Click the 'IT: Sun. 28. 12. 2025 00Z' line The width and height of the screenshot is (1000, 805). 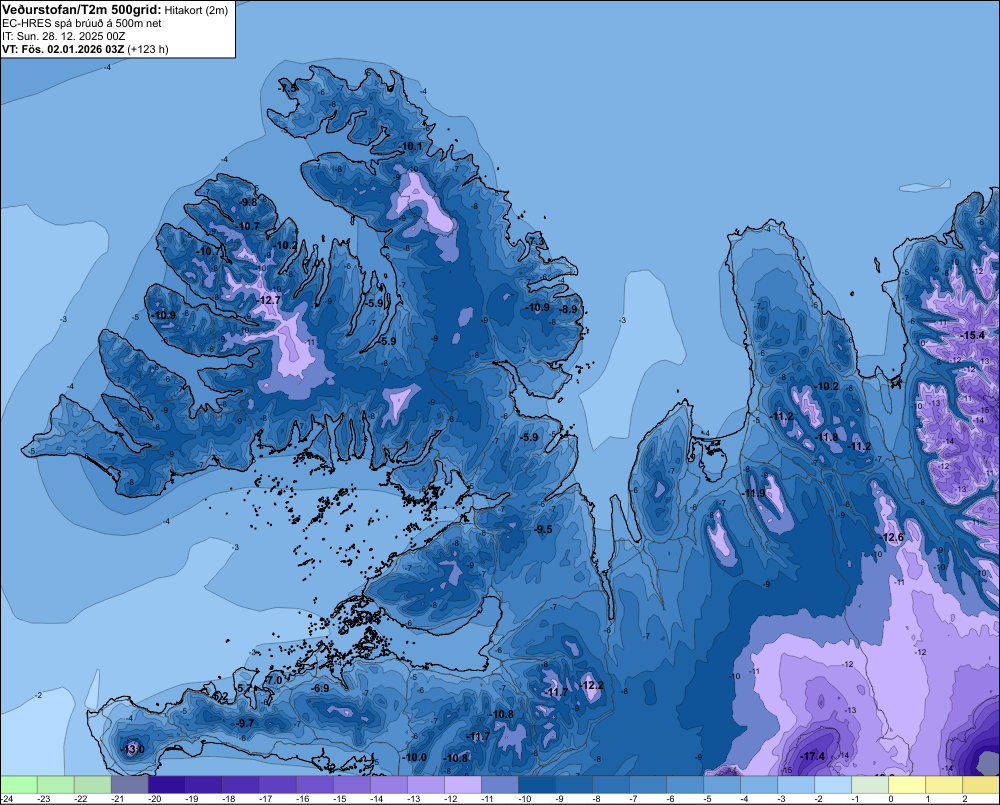(x=63, y=36)
